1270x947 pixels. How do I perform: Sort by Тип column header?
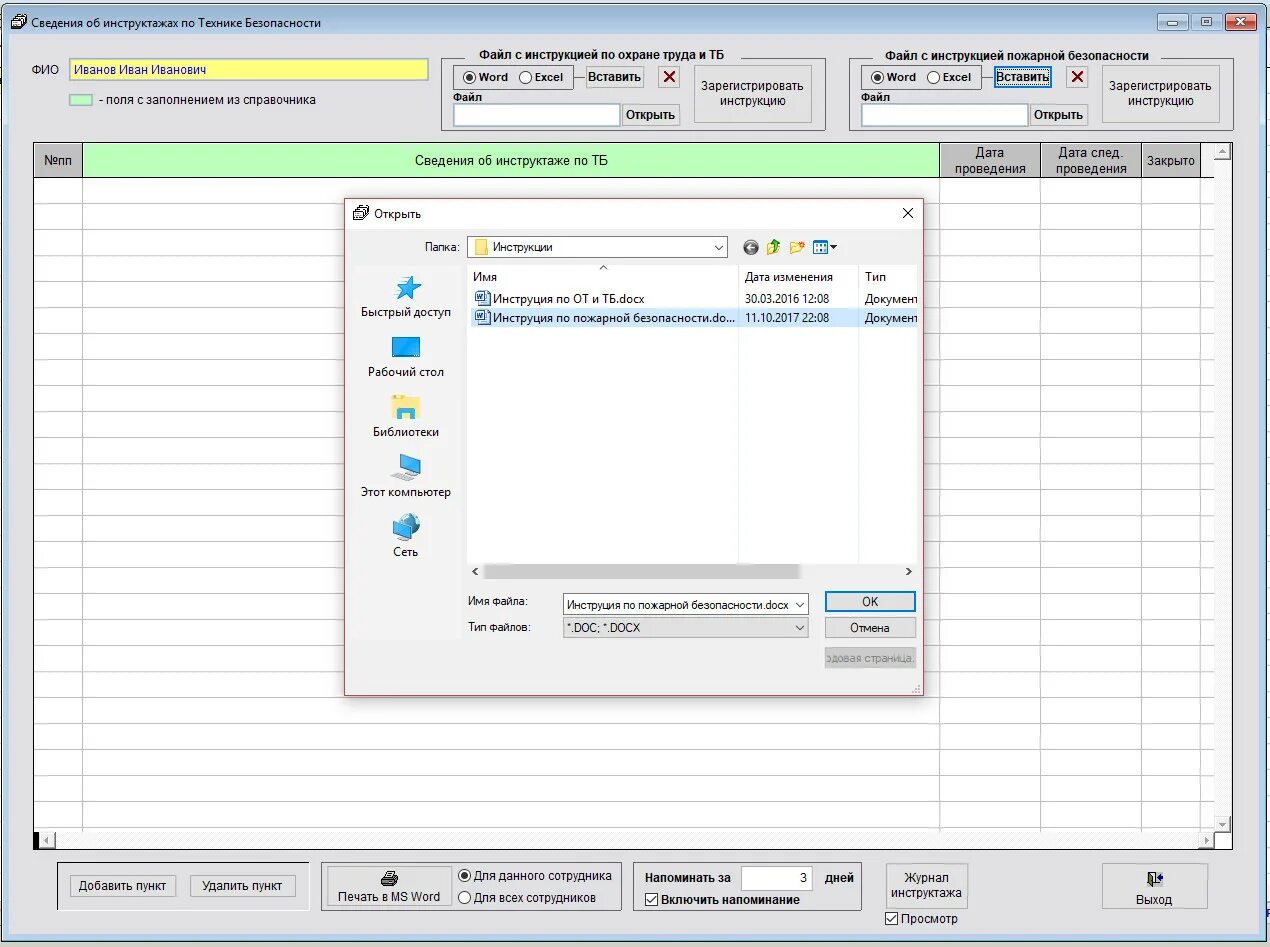888,277
